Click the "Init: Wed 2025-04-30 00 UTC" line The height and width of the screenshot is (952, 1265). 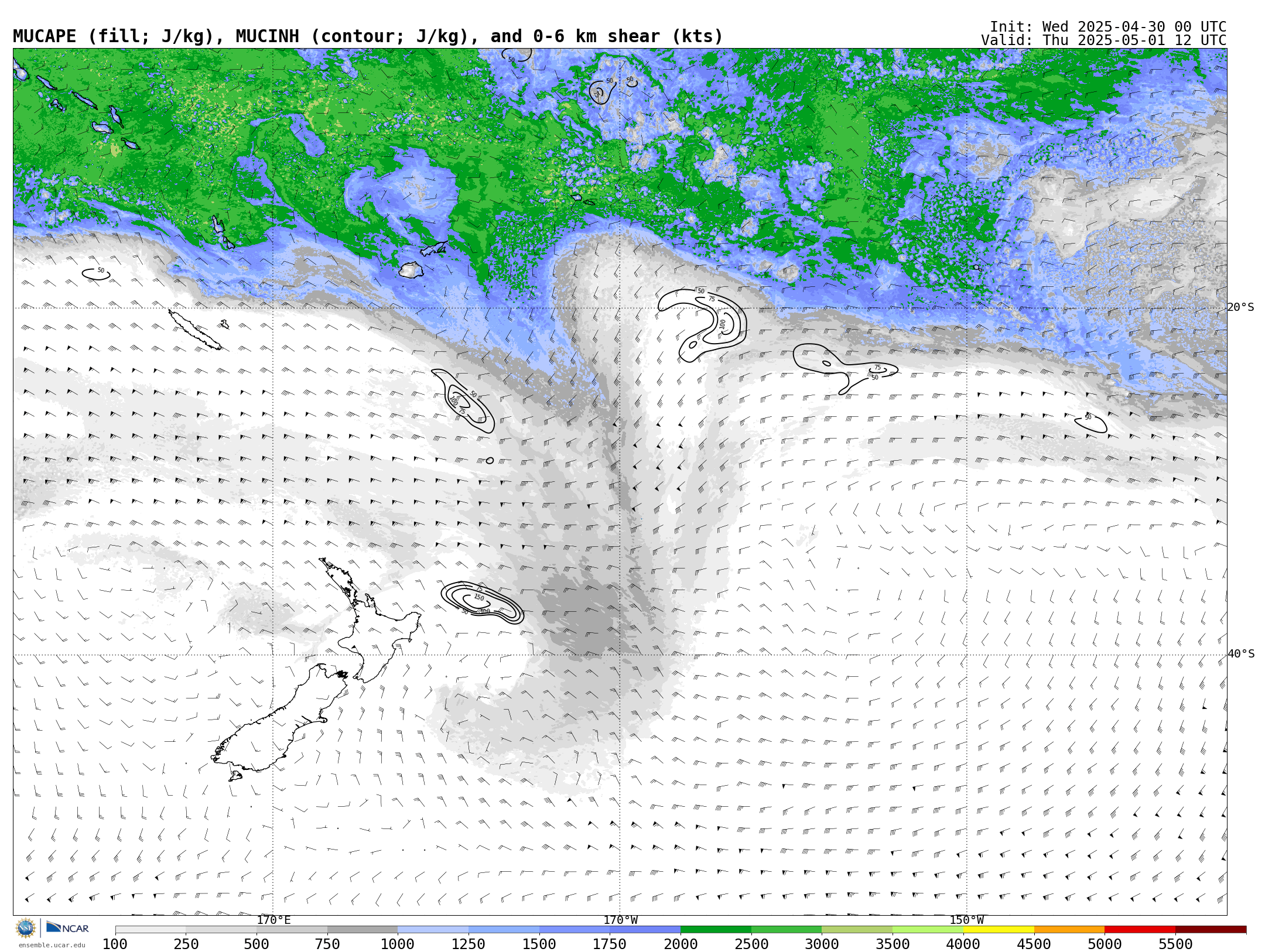pos(1108,27)
